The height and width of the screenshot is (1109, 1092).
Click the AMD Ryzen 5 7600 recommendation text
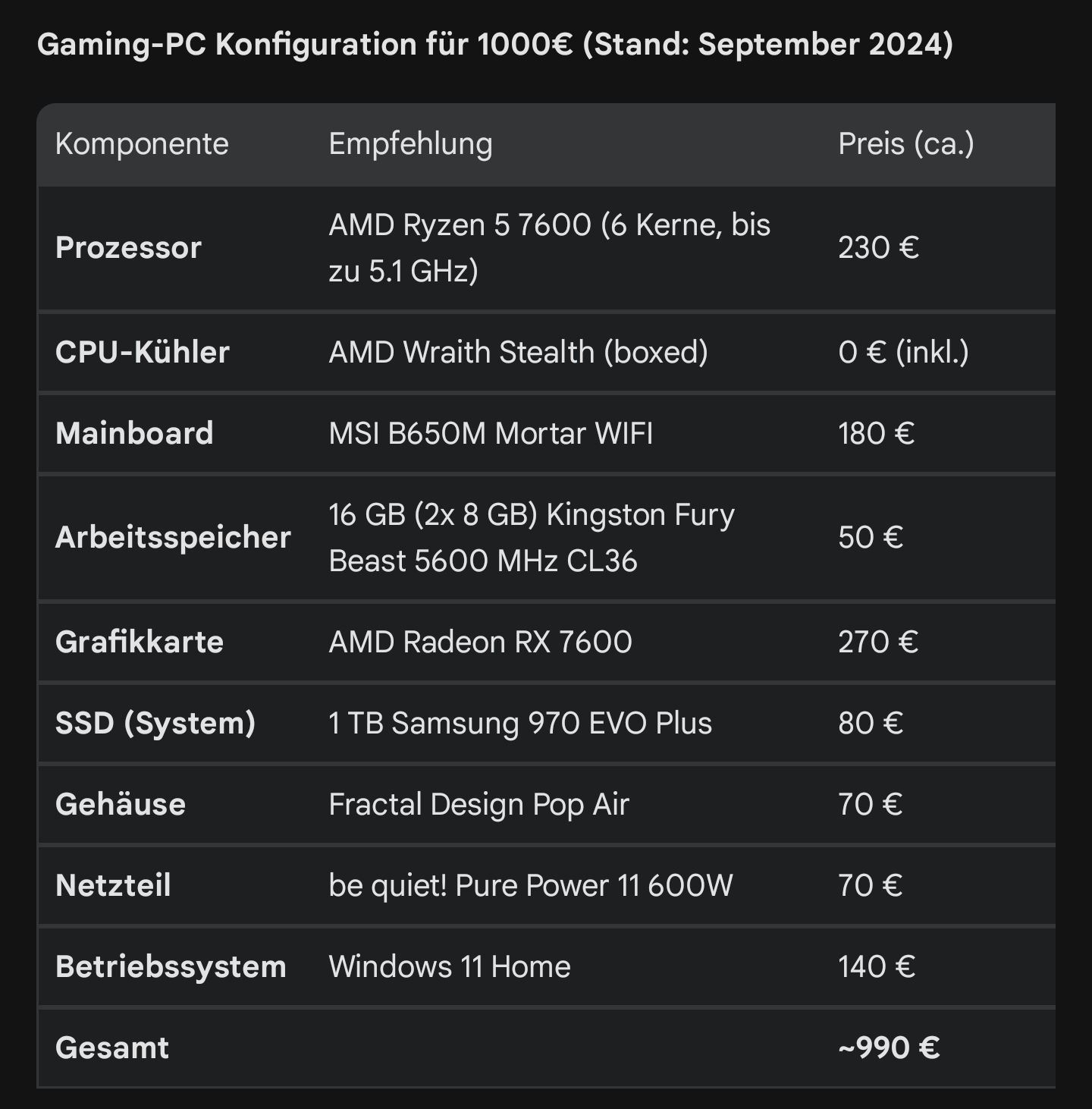click(x=549, y=248)
